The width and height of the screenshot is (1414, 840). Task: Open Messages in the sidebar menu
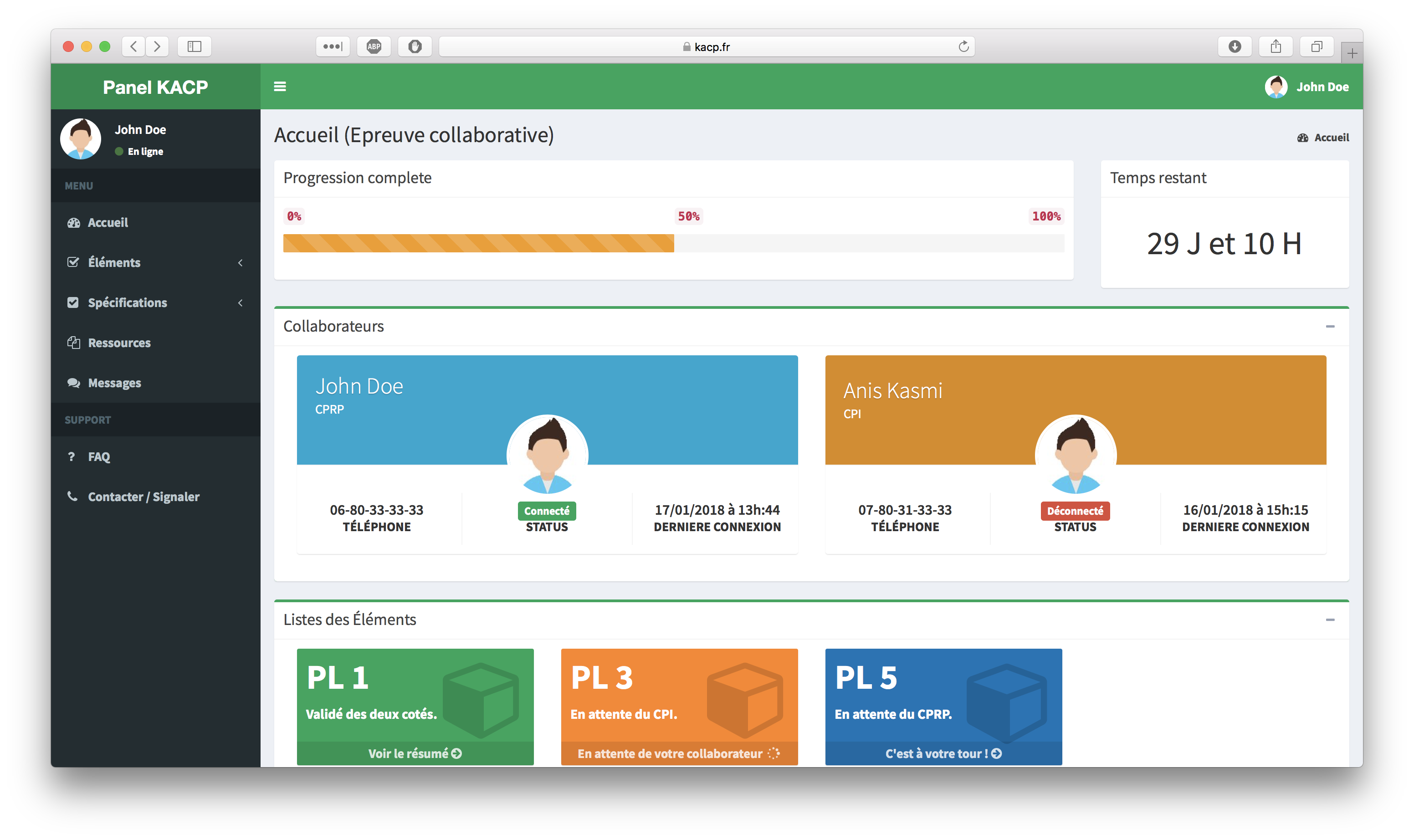[x=114, y=383]
